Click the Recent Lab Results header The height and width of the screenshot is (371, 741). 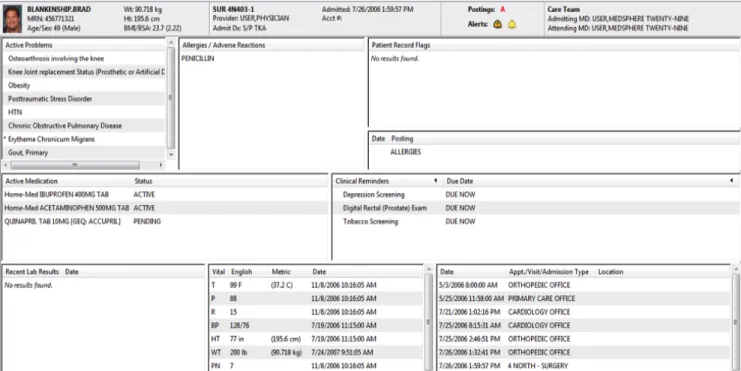click(32, 272)
